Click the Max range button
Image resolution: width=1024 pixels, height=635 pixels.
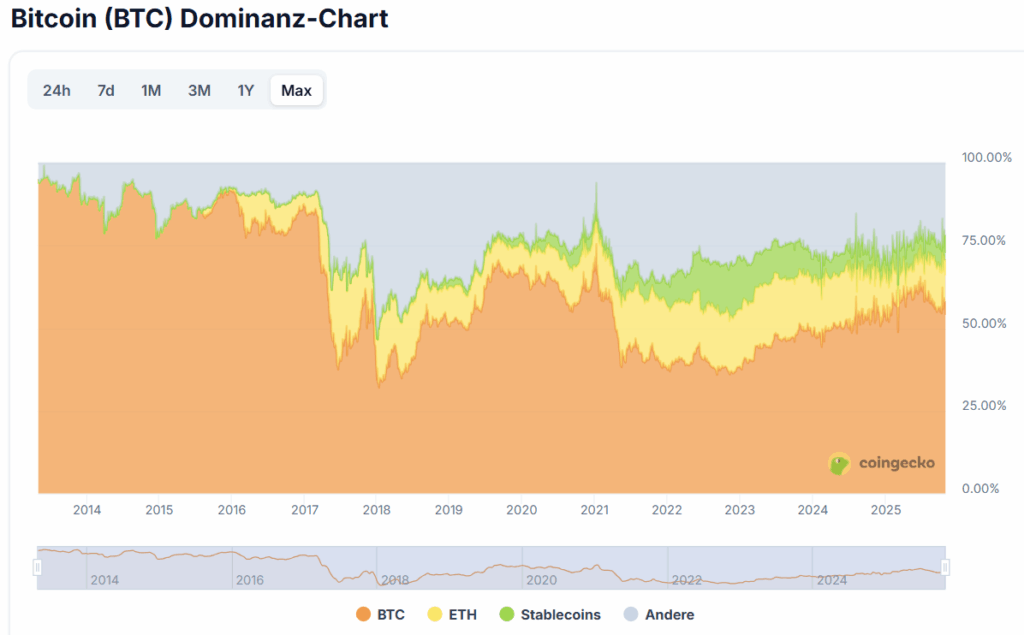296,90
